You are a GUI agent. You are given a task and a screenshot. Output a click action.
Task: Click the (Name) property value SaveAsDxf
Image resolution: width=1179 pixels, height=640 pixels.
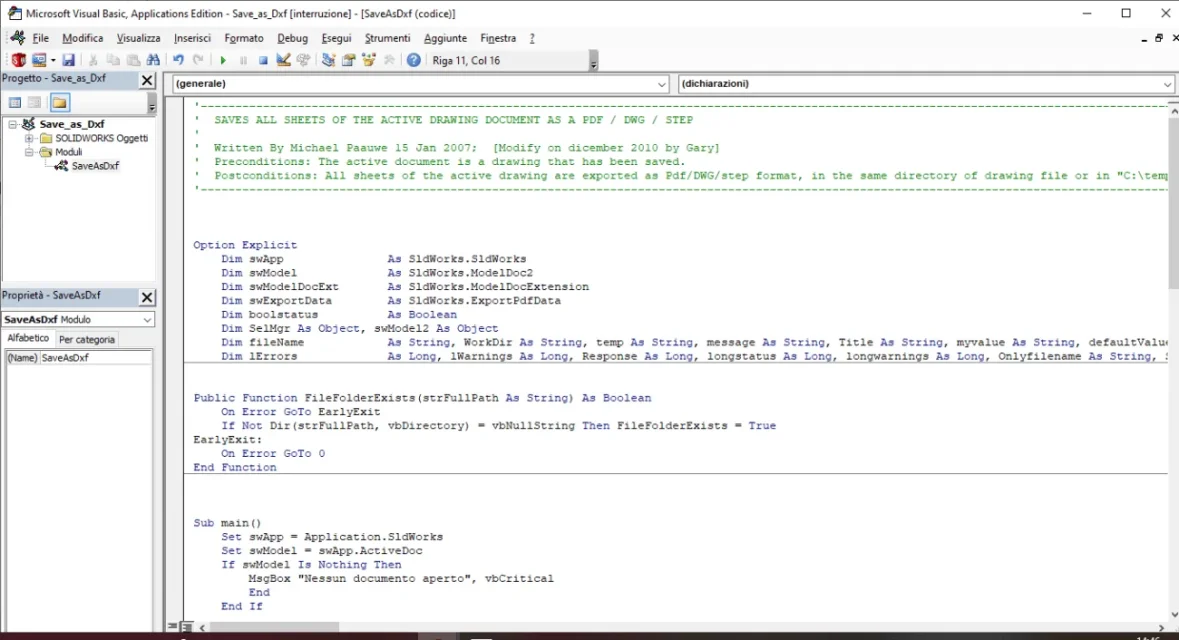pos(95,358)
